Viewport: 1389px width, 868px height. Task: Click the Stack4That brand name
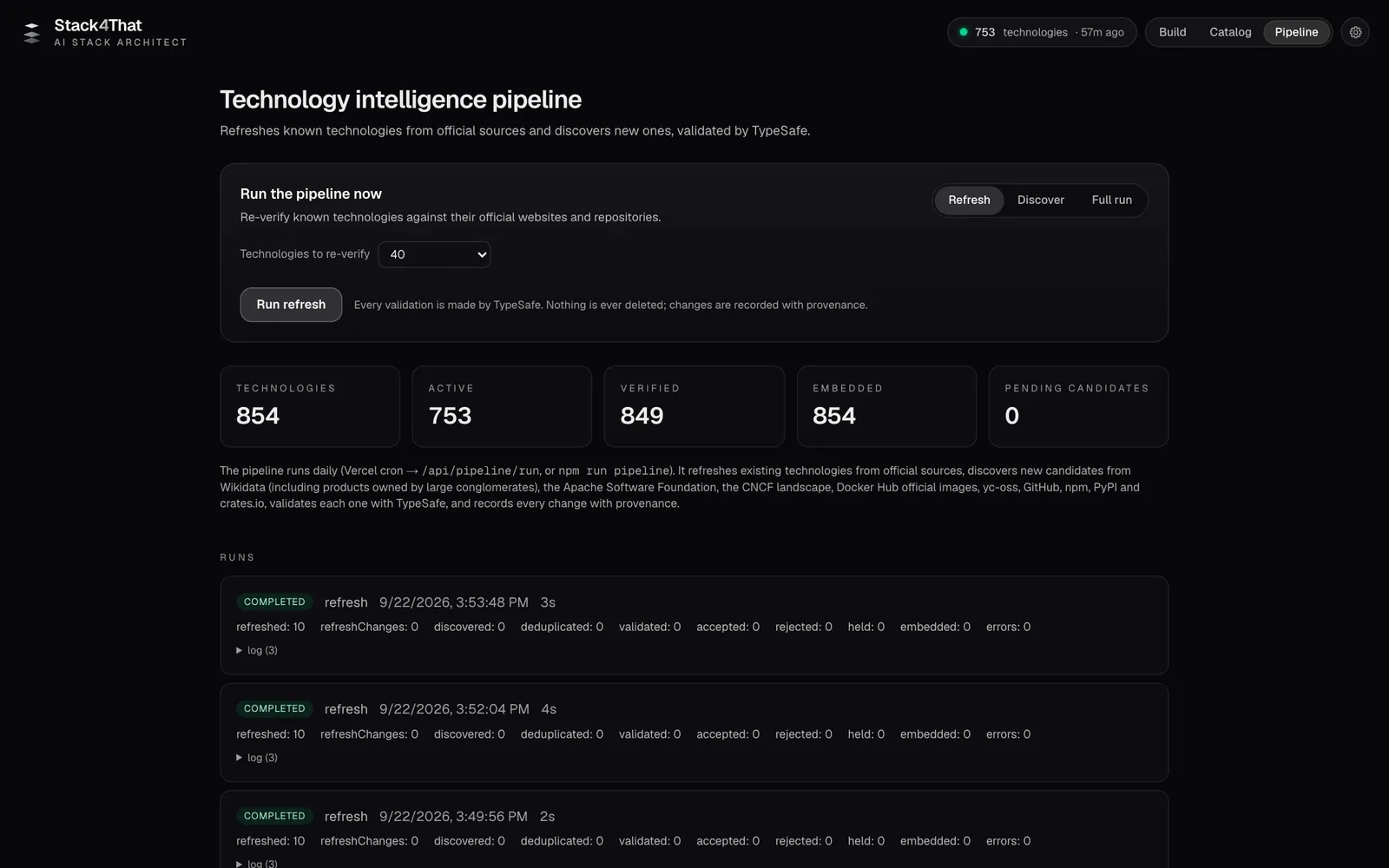click(98, 25)
